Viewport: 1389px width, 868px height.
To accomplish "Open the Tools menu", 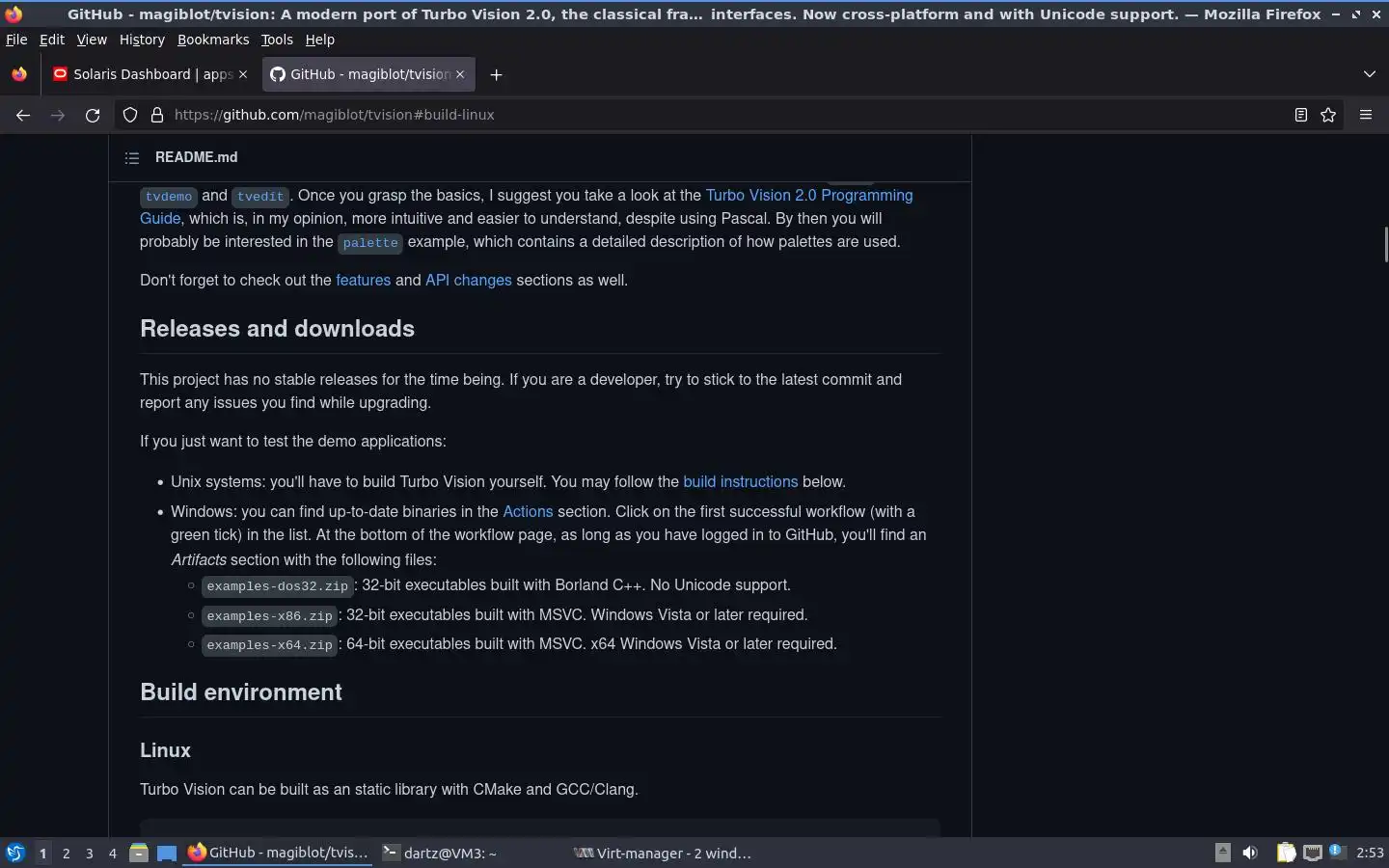I will coord(277,40).
